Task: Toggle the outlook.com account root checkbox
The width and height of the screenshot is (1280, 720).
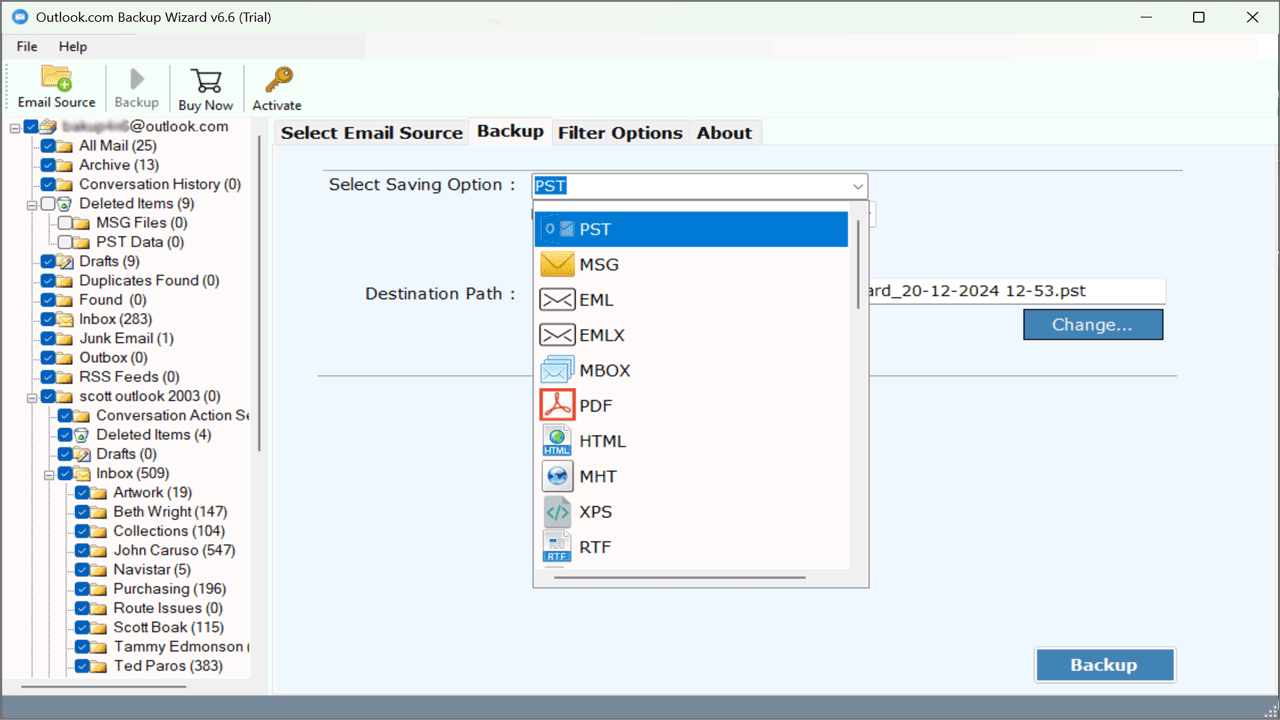Action: (31, 127)
